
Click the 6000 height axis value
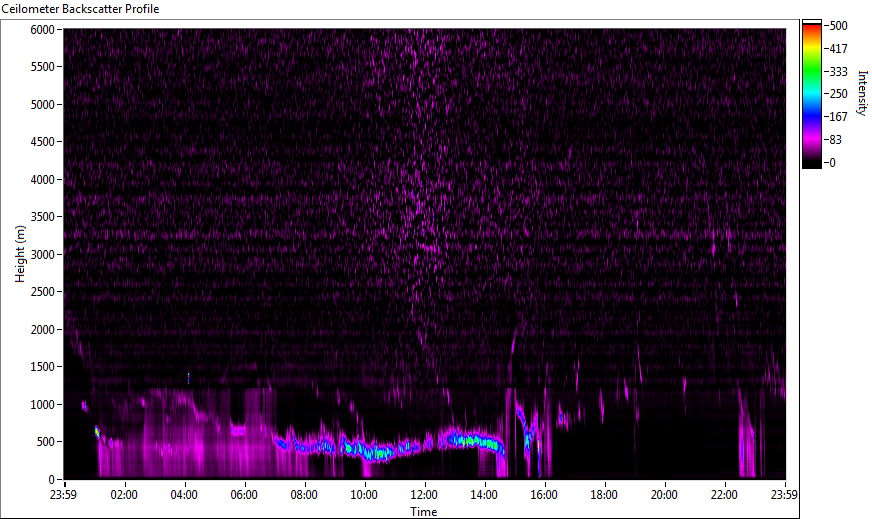click(x=42, y=29)
